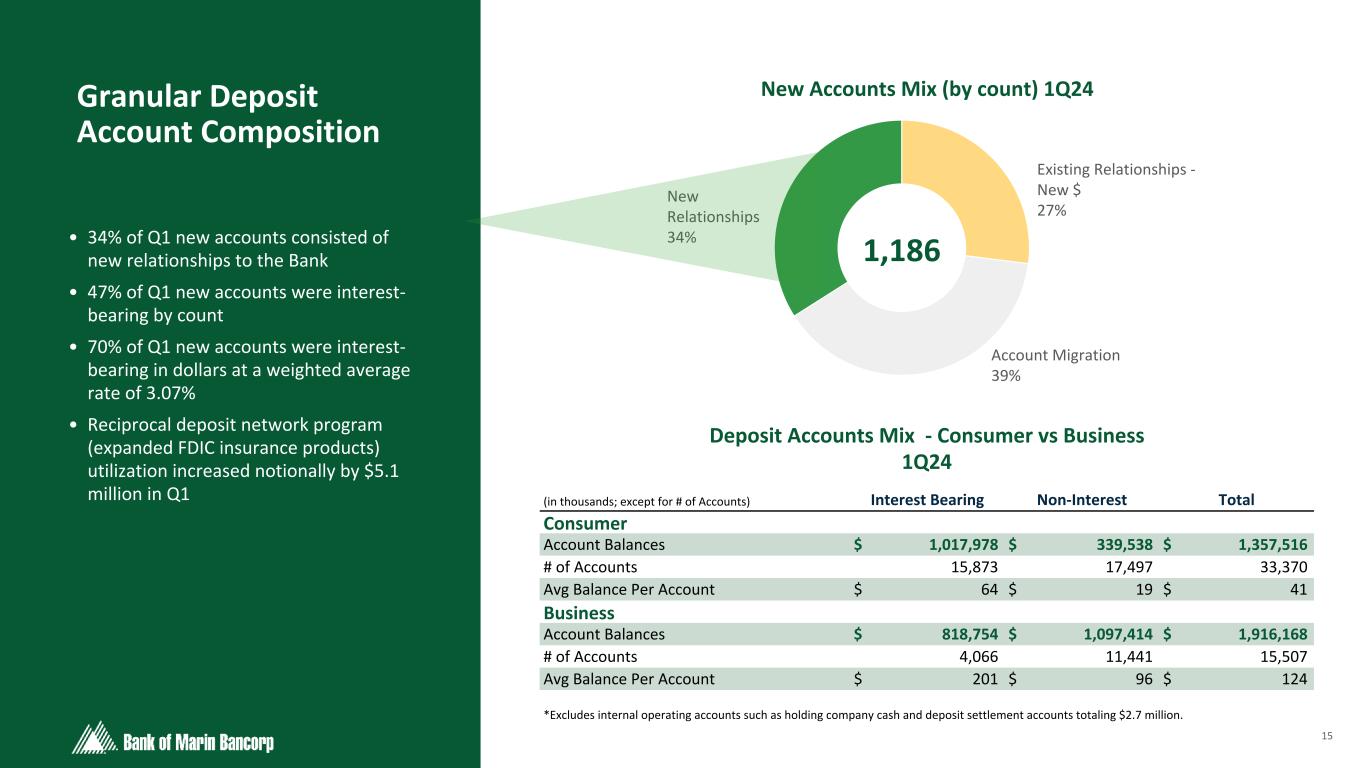Select the reciprocal deposit network bullet point
This screenshot has width=1365, height=768.
pos(244,459)
